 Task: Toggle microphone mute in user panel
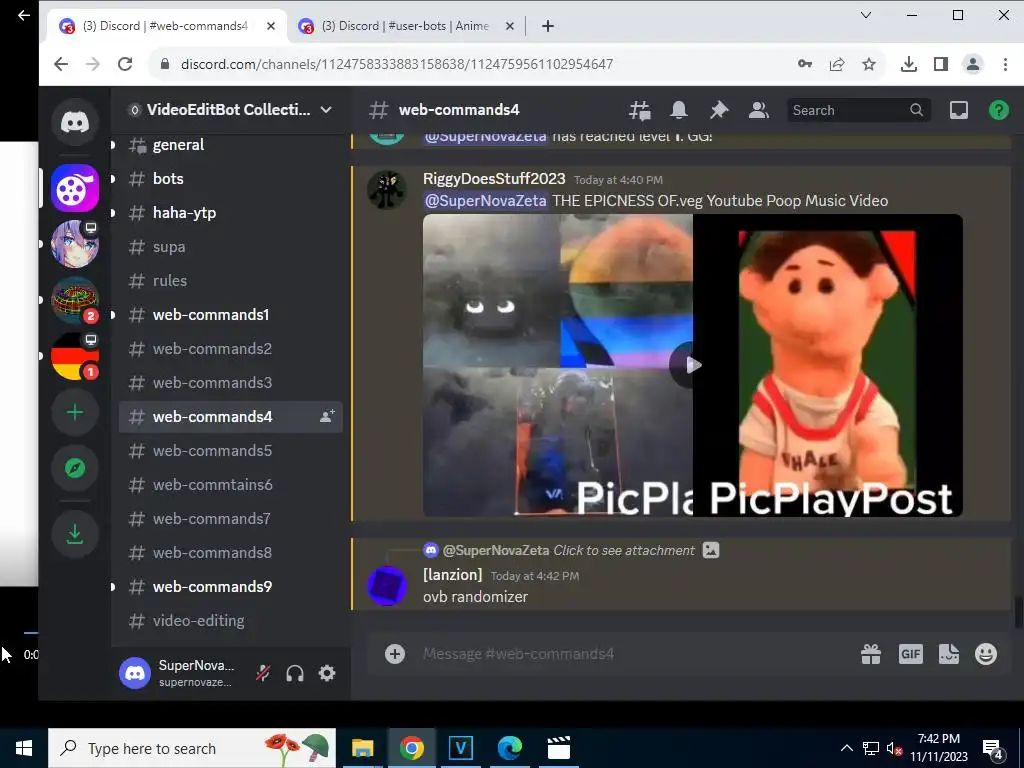[263, 673]
